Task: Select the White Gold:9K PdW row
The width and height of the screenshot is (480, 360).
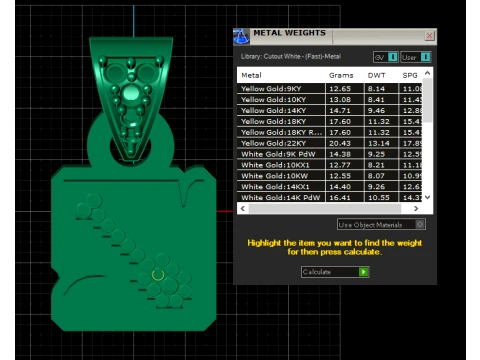Action: tap(329, 154)
